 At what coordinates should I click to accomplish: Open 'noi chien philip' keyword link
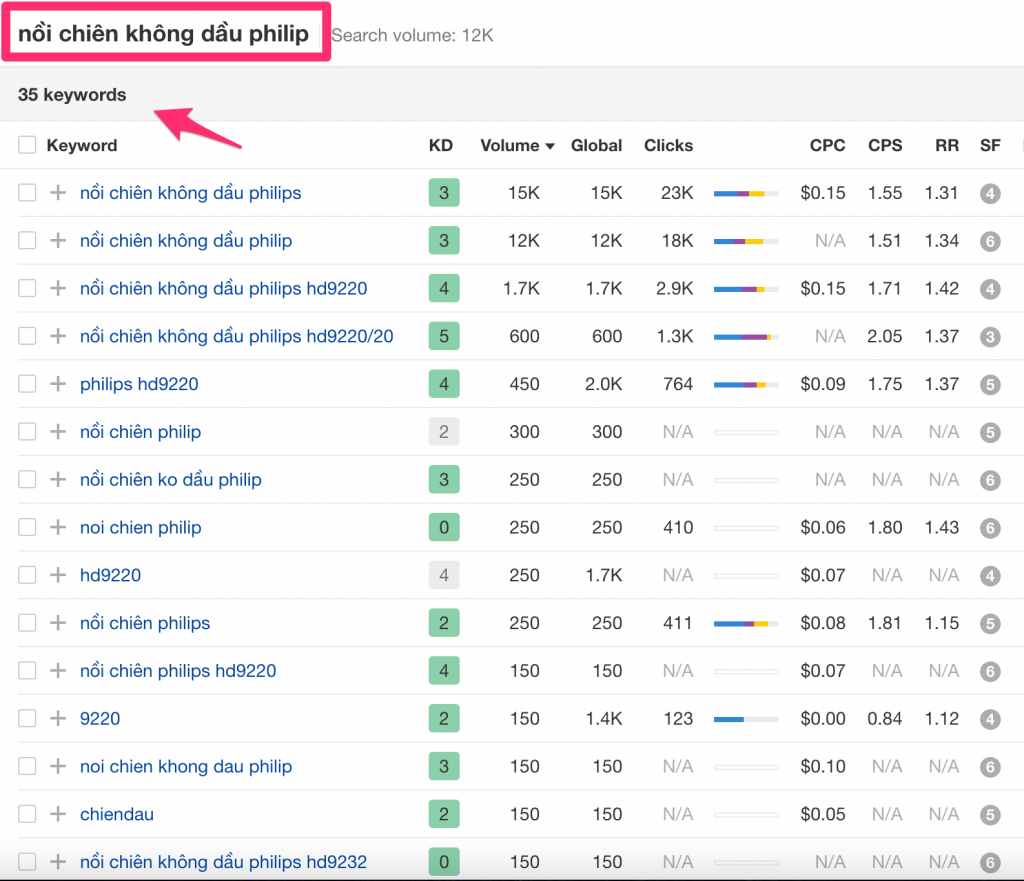coord(140,527)
